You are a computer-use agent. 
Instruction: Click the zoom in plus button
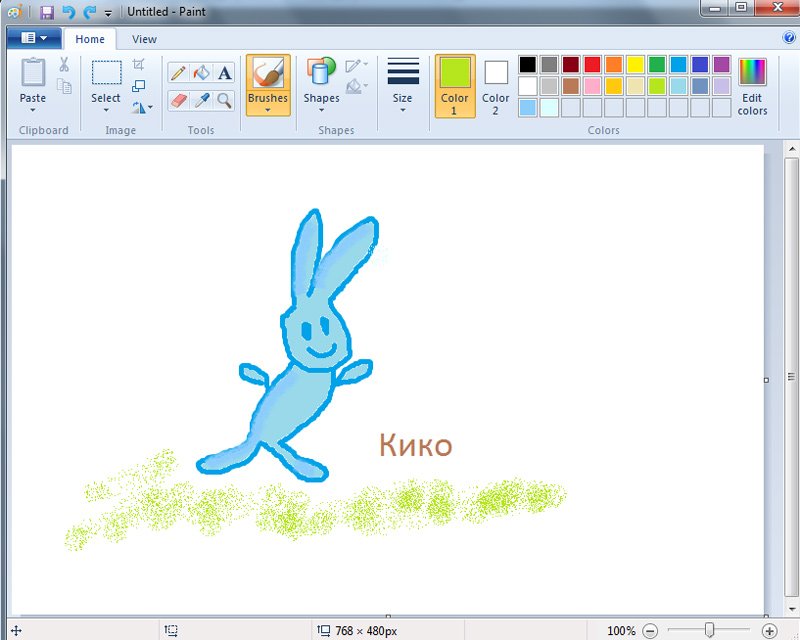(769, 631)
